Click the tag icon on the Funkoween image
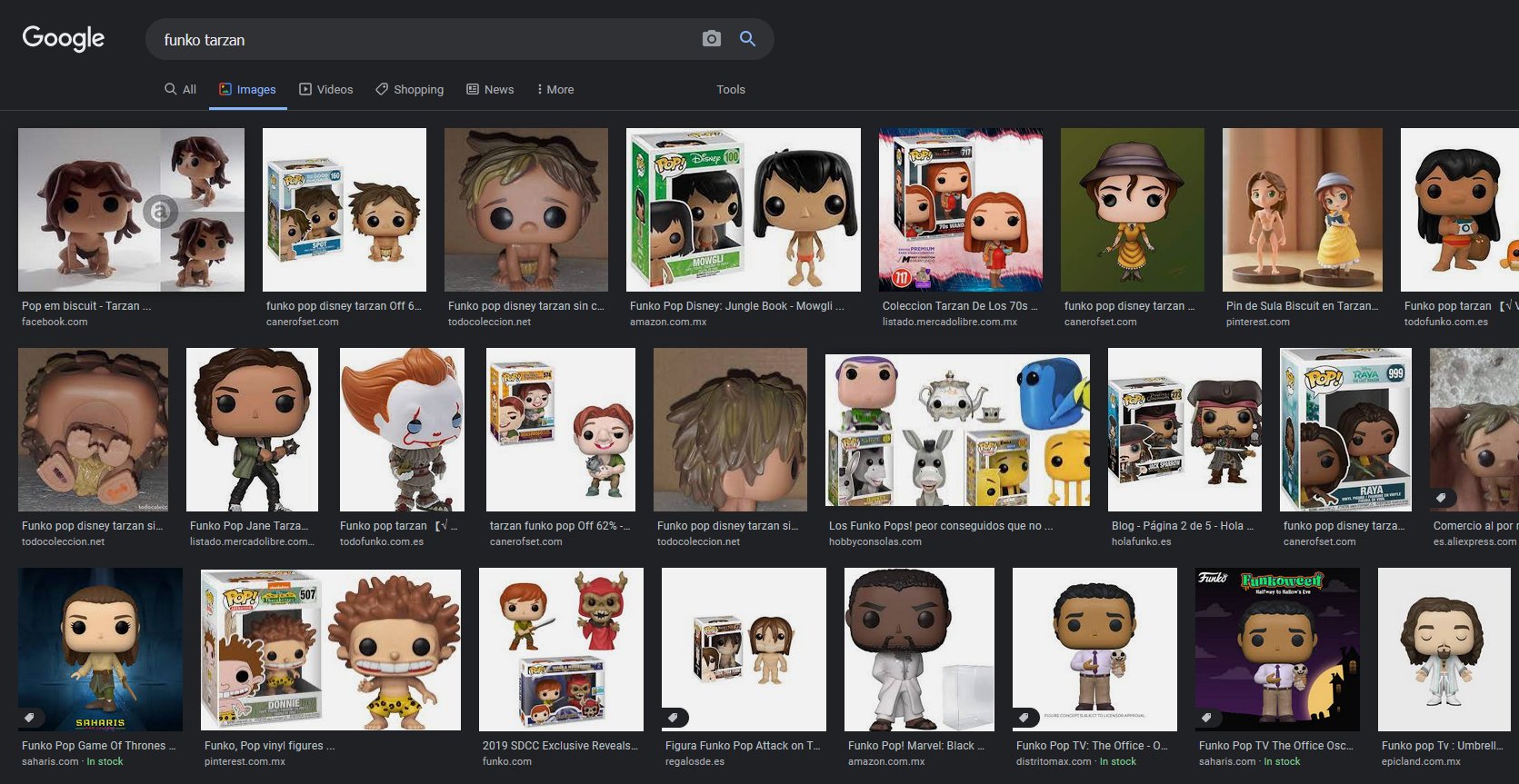The width and height of the screenshot is (1519, 784). click(x=1207, y=718)
